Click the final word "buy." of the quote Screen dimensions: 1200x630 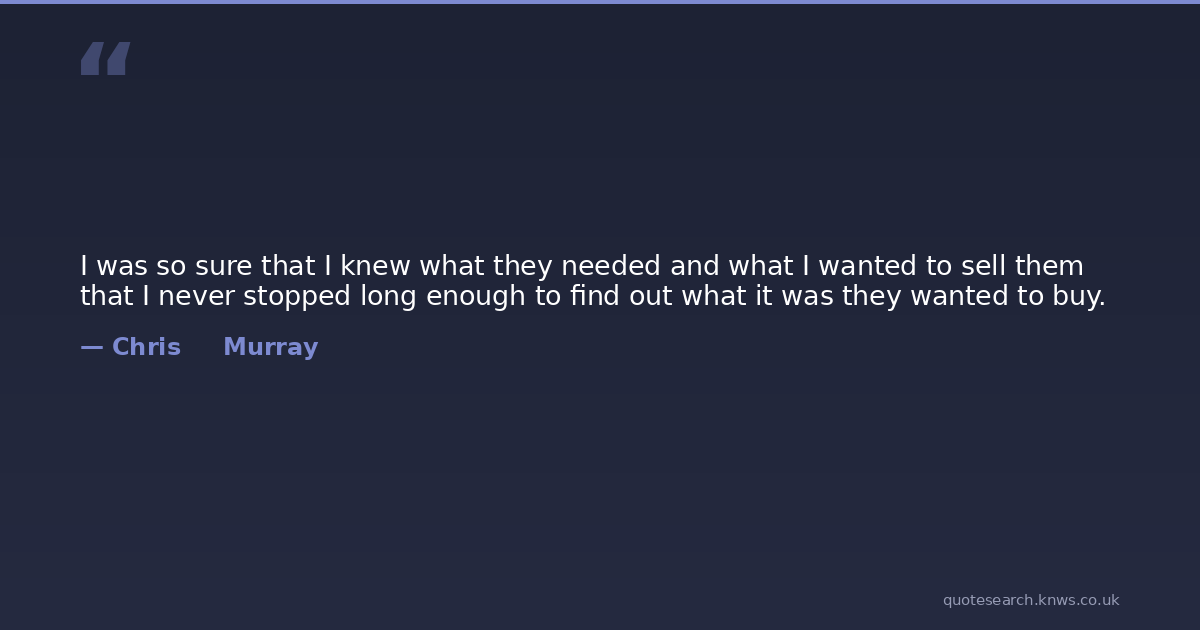1077,297
